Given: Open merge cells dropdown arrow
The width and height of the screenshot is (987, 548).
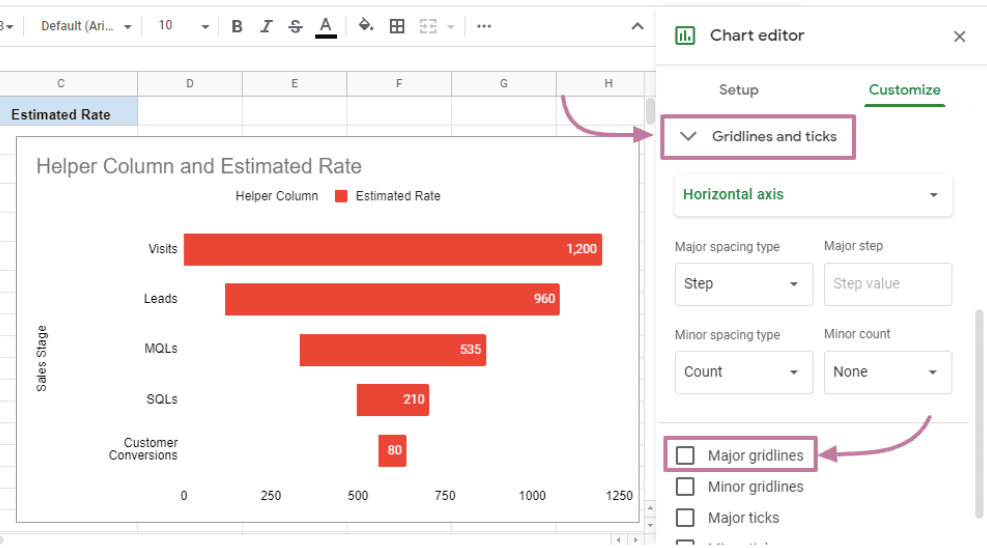Looking at the screenshot, I should pos(451,26).
